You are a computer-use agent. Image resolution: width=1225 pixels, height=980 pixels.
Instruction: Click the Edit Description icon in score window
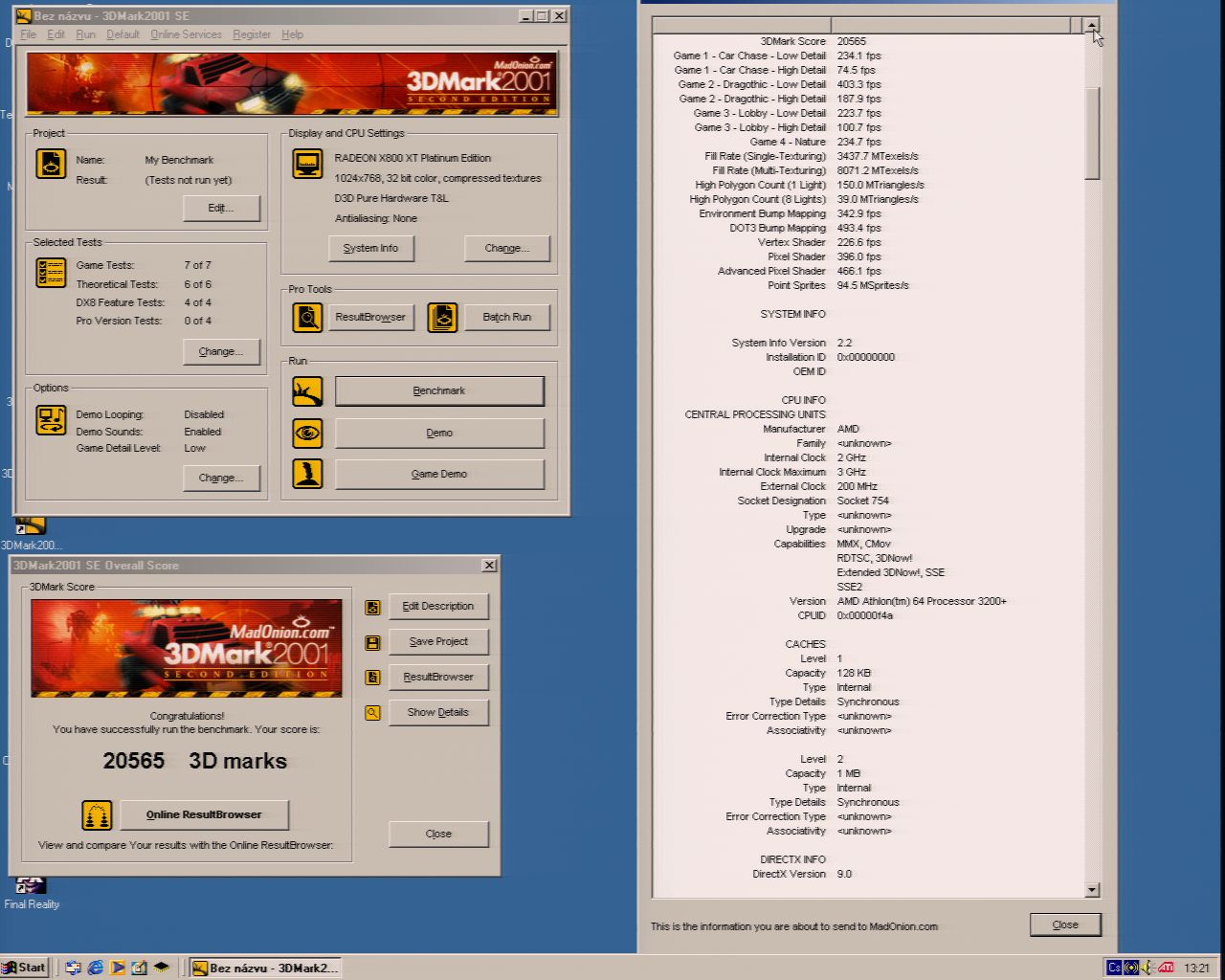pyautogui.click(x=372, y=607)
